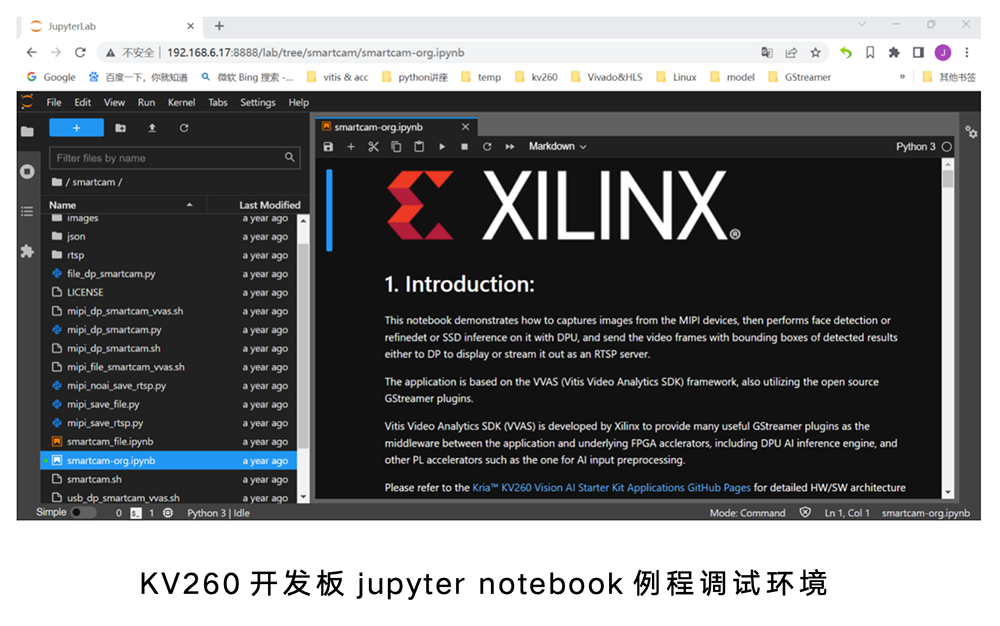Save the notebook using the toolbar icon
The height and width of the screenshot is (626, 1000).
tap(328, 146)
